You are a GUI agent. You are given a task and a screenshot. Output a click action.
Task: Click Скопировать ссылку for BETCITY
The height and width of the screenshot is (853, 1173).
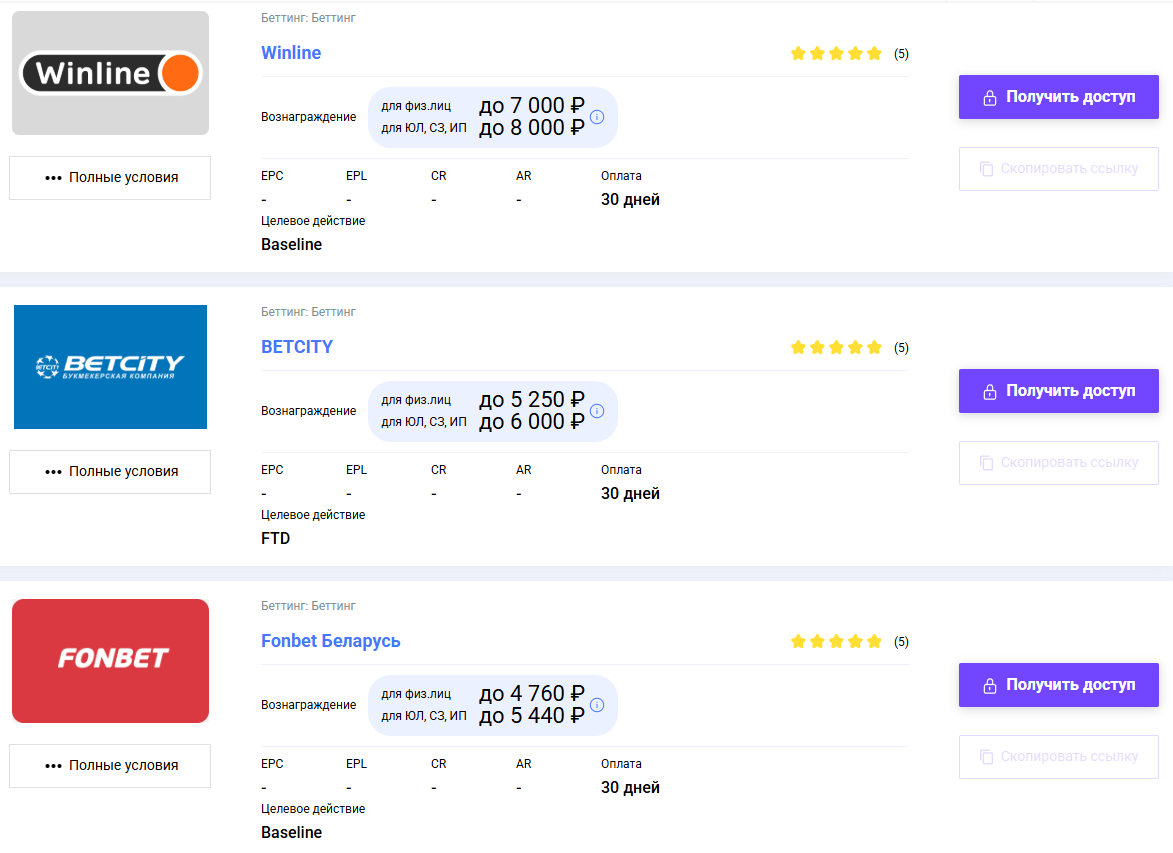1058,463
